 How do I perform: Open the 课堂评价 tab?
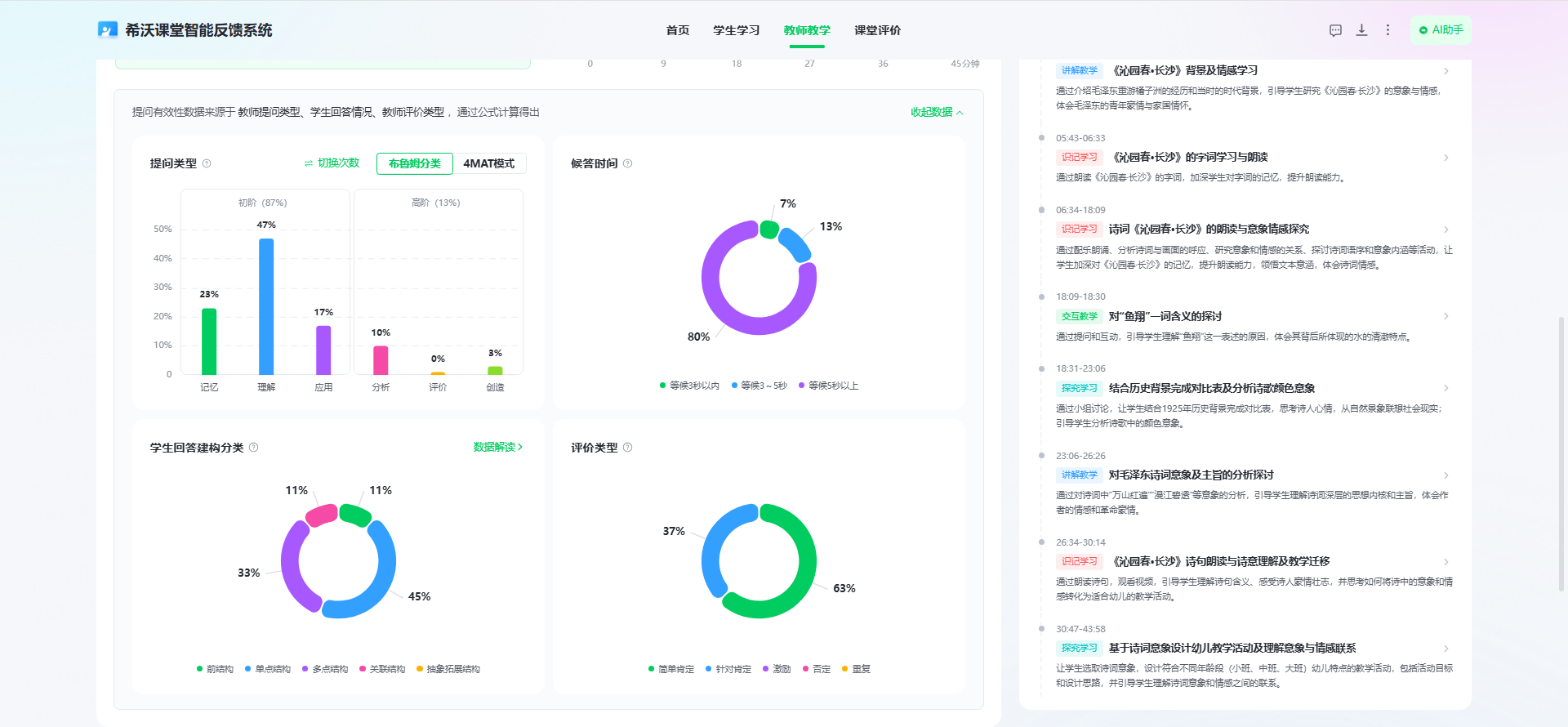click(x=877, y=30)
